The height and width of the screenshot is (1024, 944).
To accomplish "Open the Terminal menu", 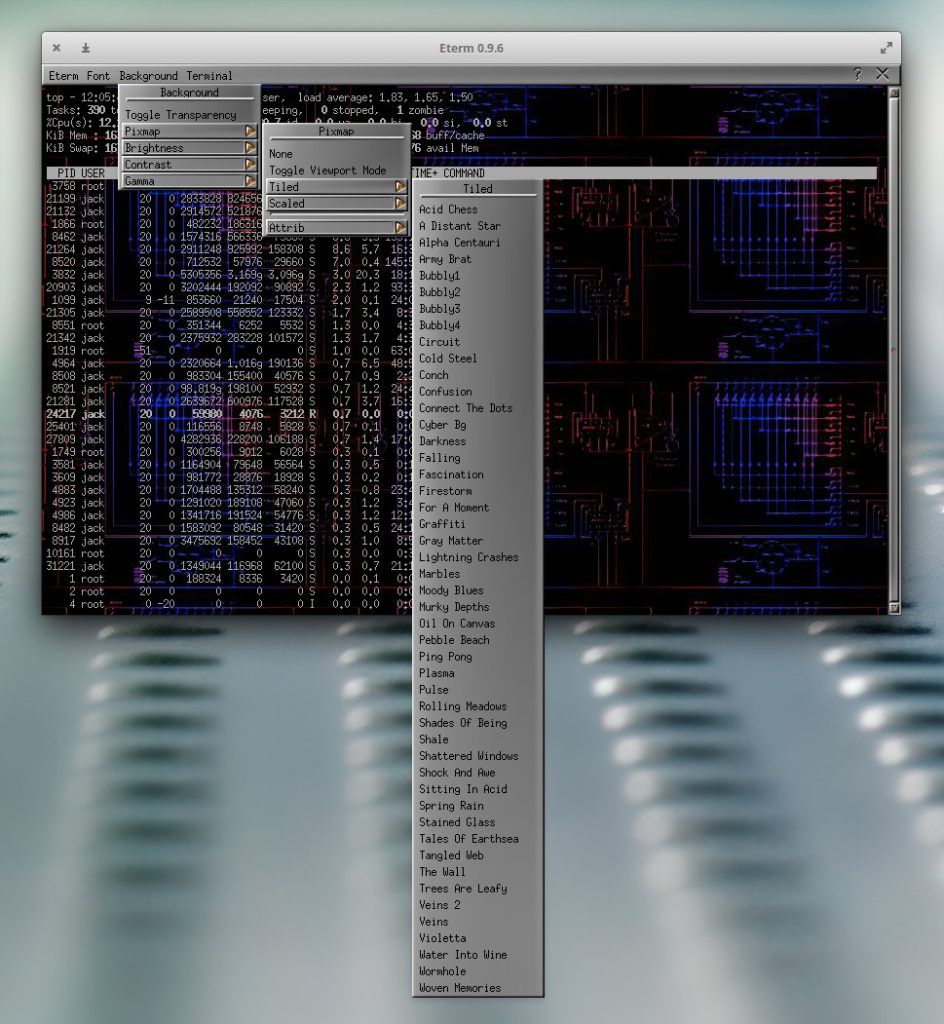I will point(209,76).
